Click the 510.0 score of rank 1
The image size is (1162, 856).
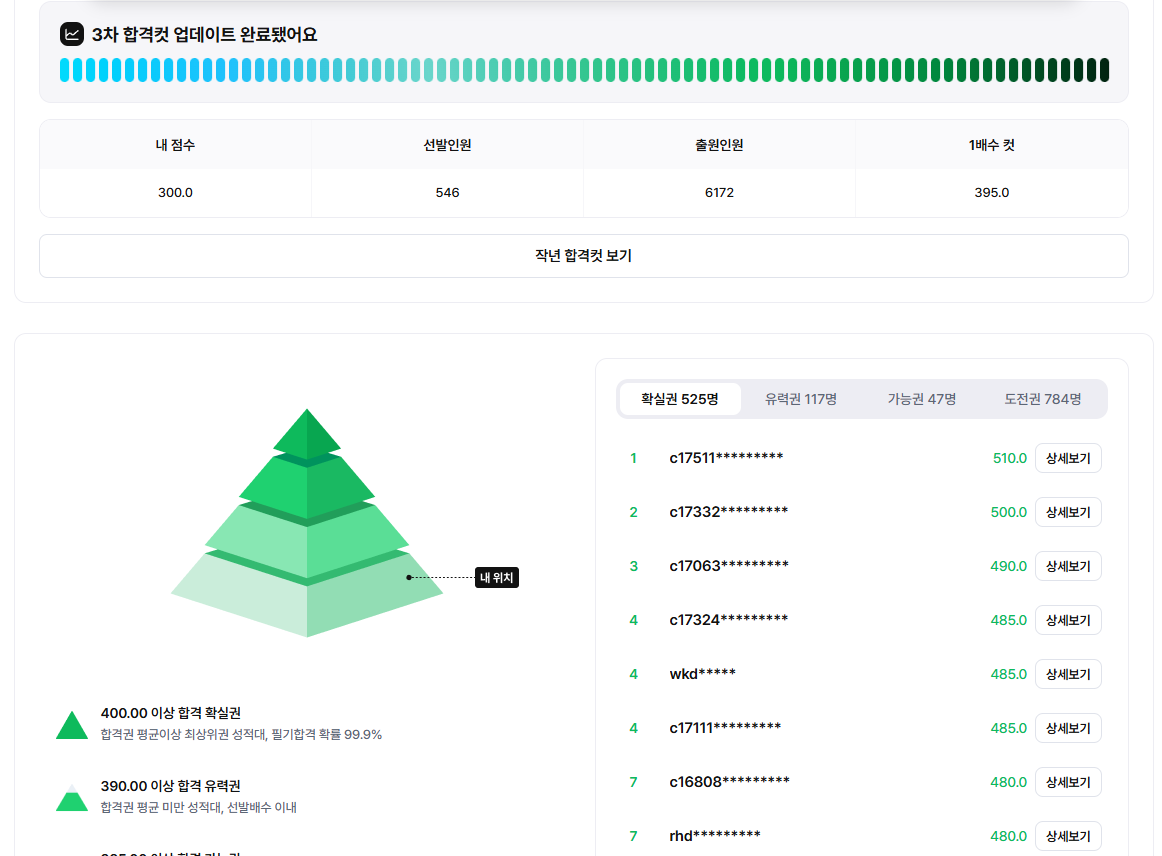coord(1009,458)
